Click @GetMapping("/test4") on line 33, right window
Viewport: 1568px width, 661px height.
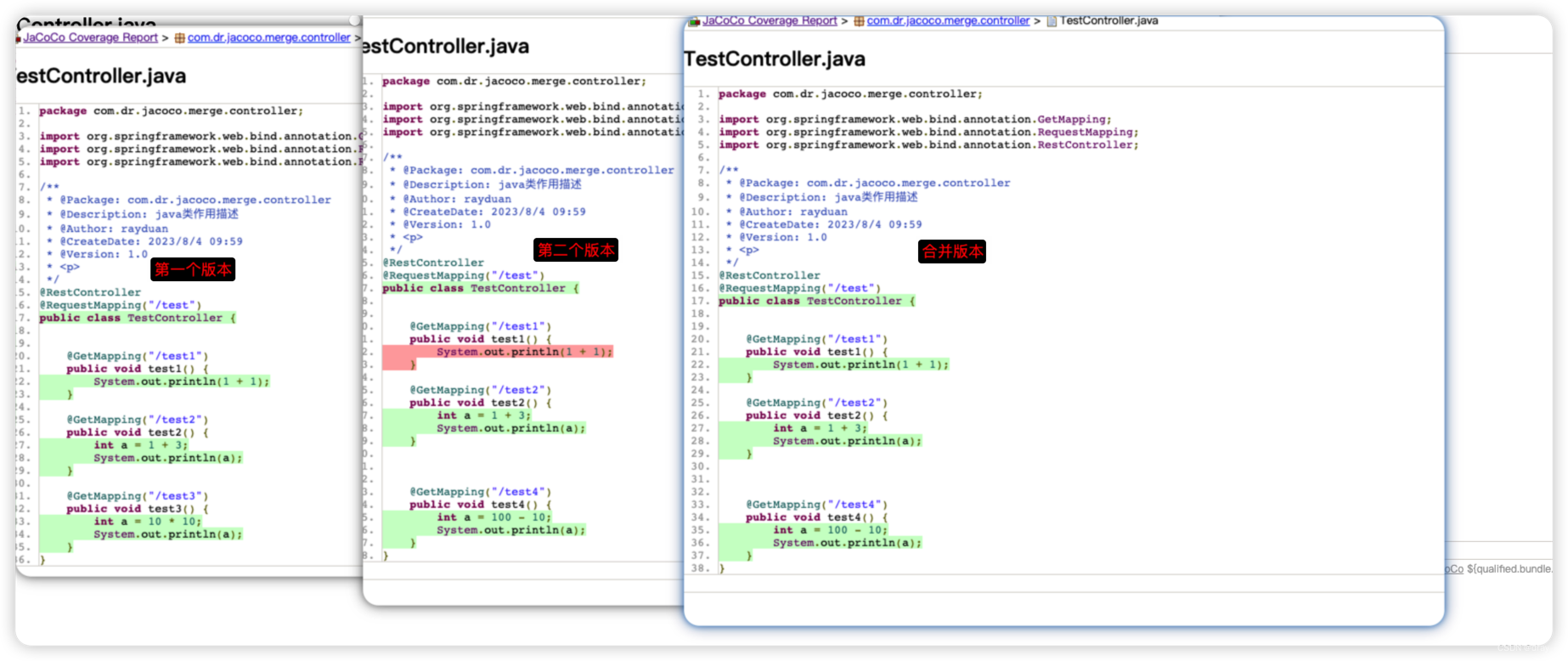coord(816,506)
